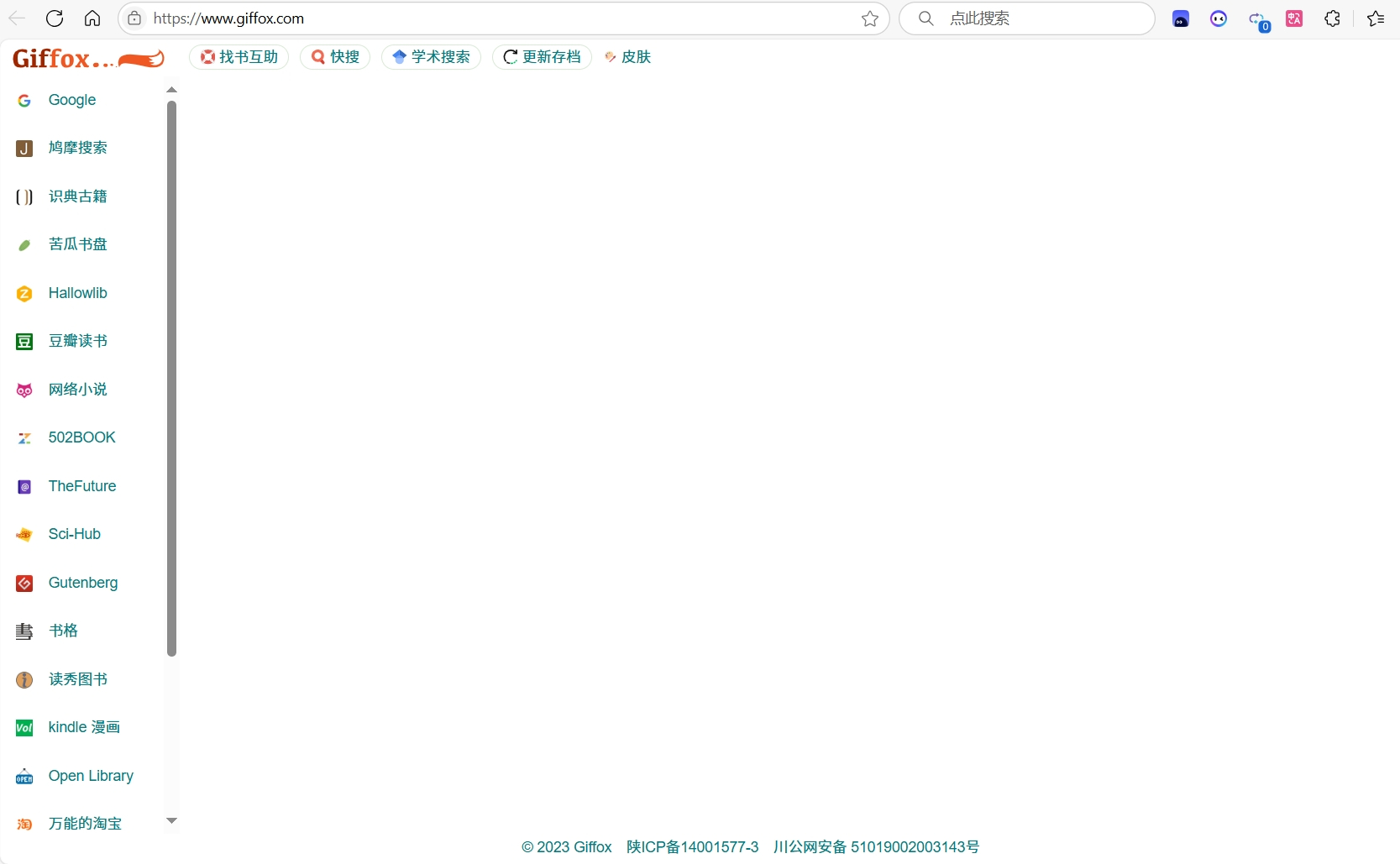This screenshot has height=864, width=1400.
Task: Reload the page with the refresh icon
Action: [x=55, y=18]
